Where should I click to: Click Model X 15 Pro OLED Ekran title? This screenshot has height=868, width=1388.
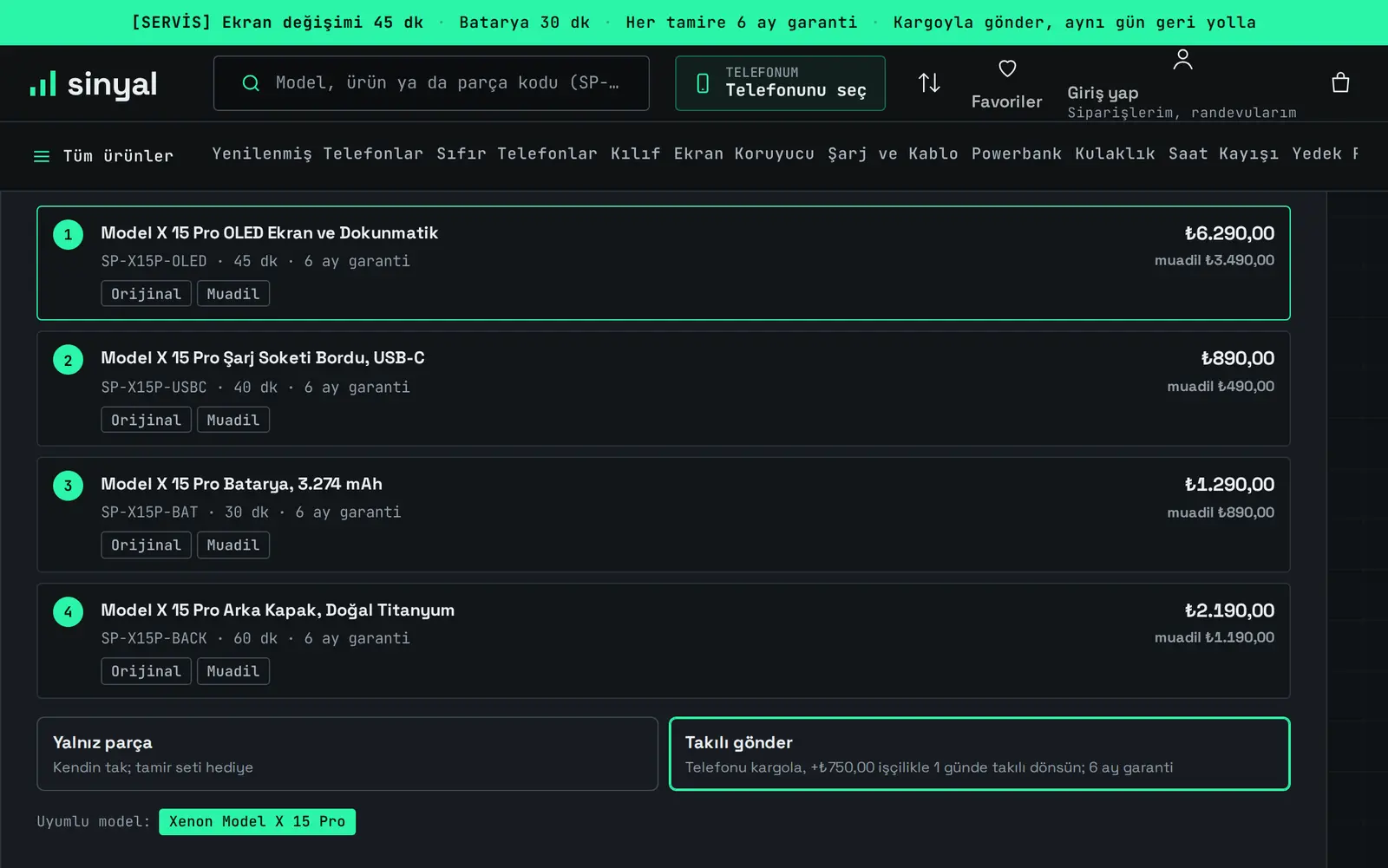tap(269, 232)
